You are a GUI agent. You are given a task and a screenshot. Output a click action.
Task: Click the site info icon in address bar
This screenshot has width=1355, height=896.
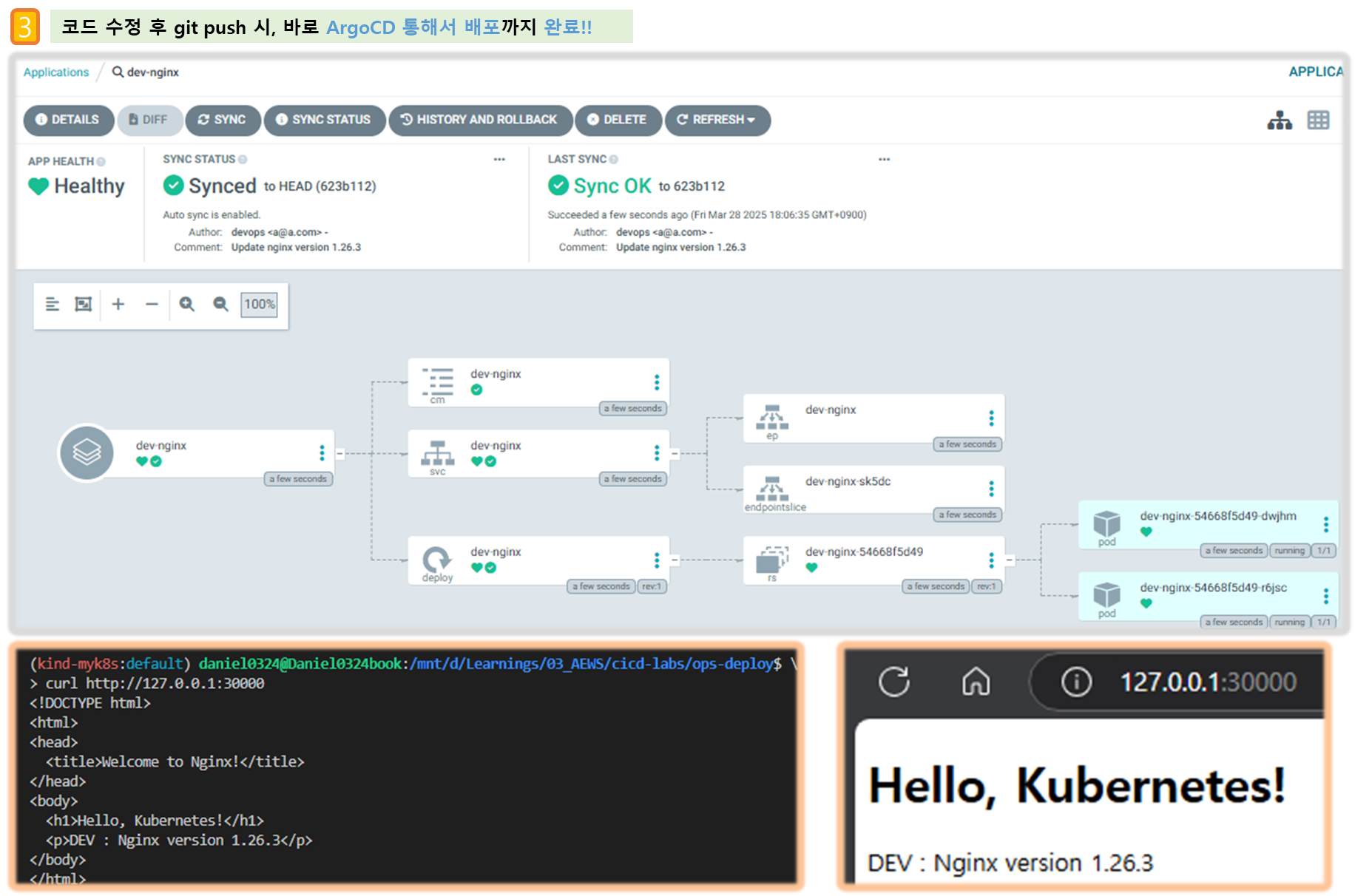(1076, 681)
